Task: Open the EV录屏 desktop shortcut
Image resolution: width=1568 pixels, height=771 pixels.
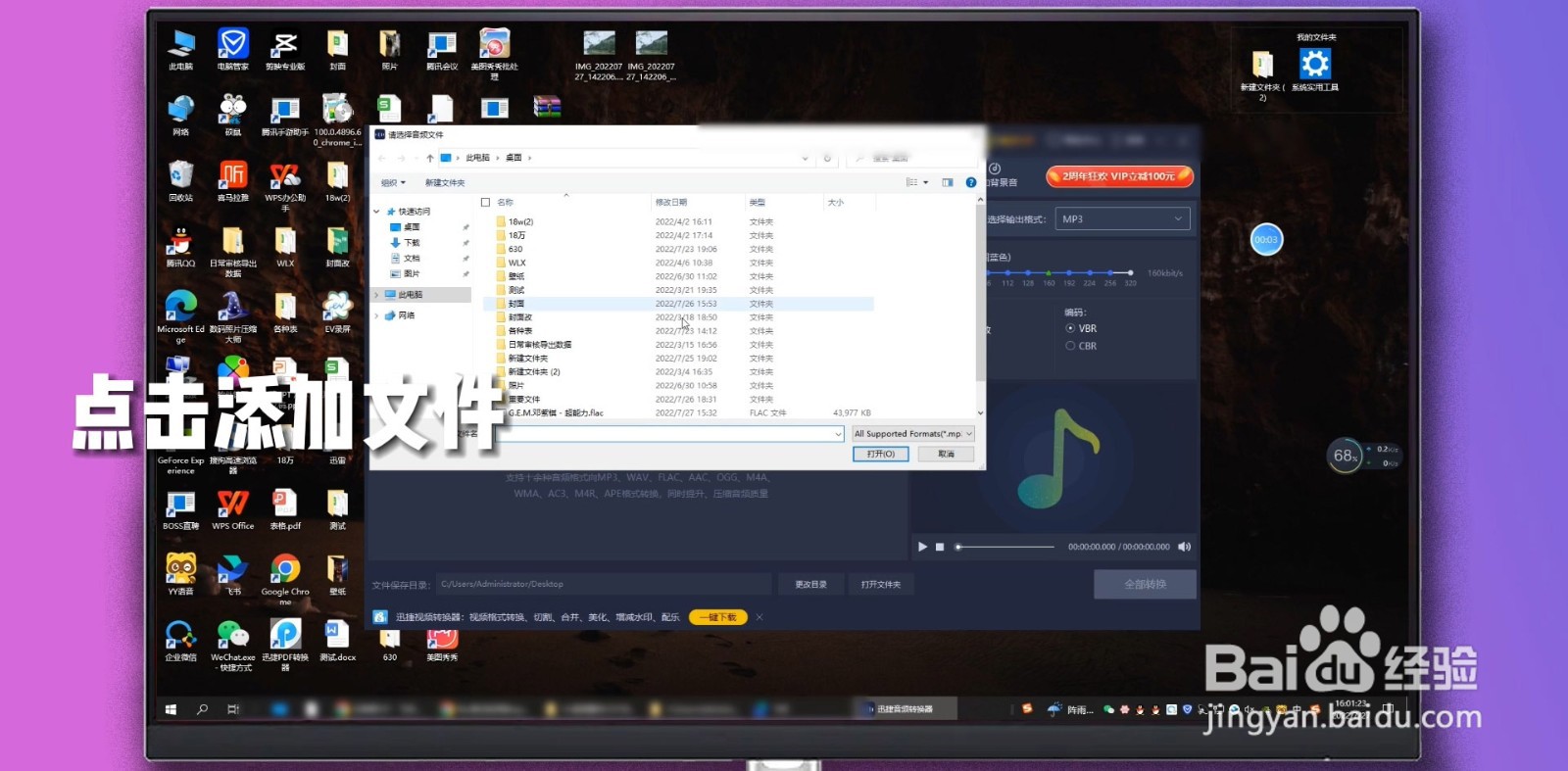Action: (338, 313)
